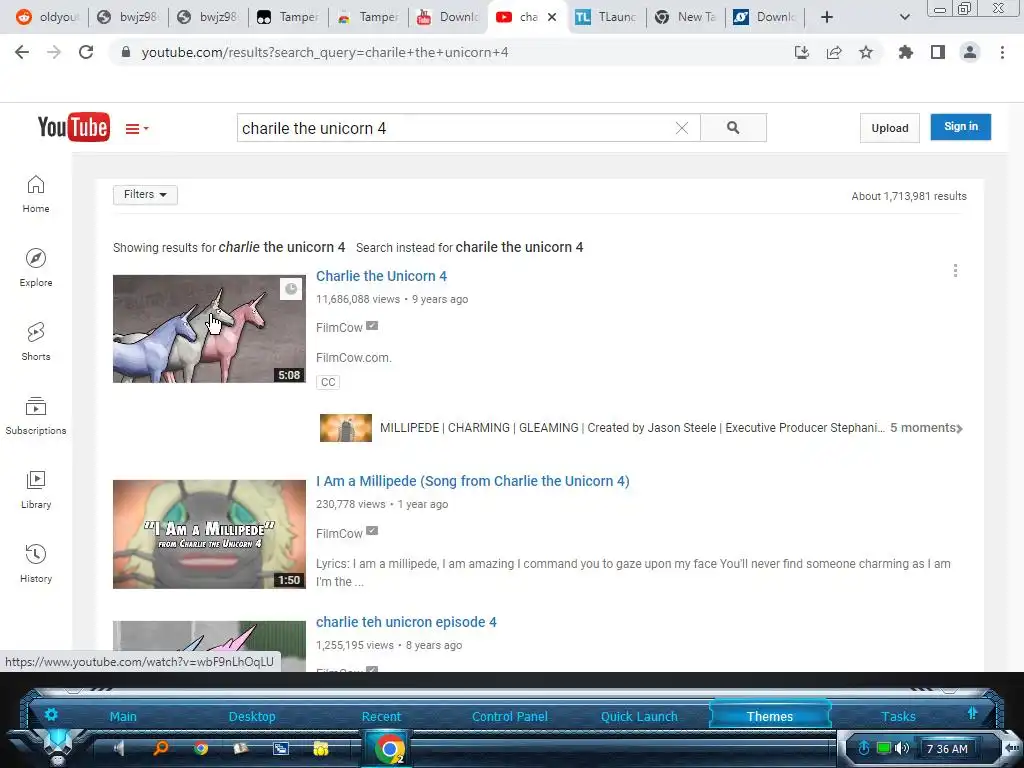Close the current YouTube tab
Screen dimensions: 1024x768
tap(552, 17)
